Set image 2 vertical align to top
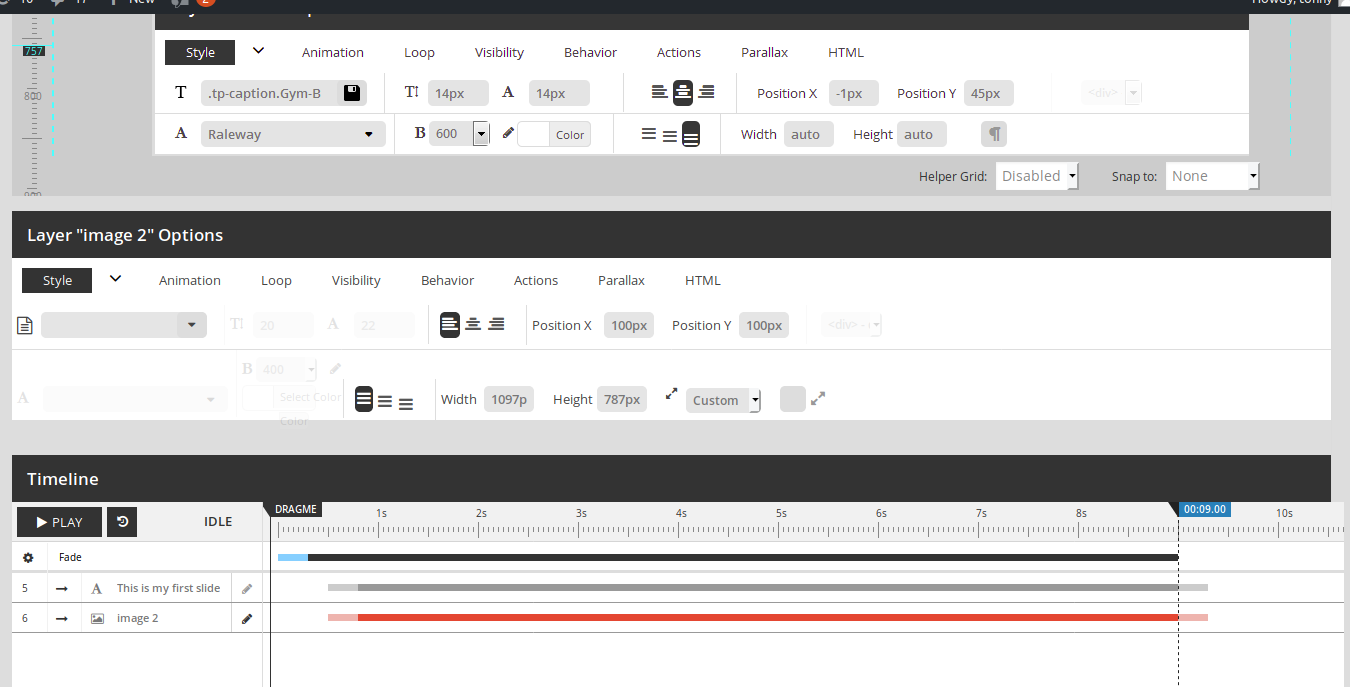The width and height of the screenshot is (1350, 687). (364, 400)
